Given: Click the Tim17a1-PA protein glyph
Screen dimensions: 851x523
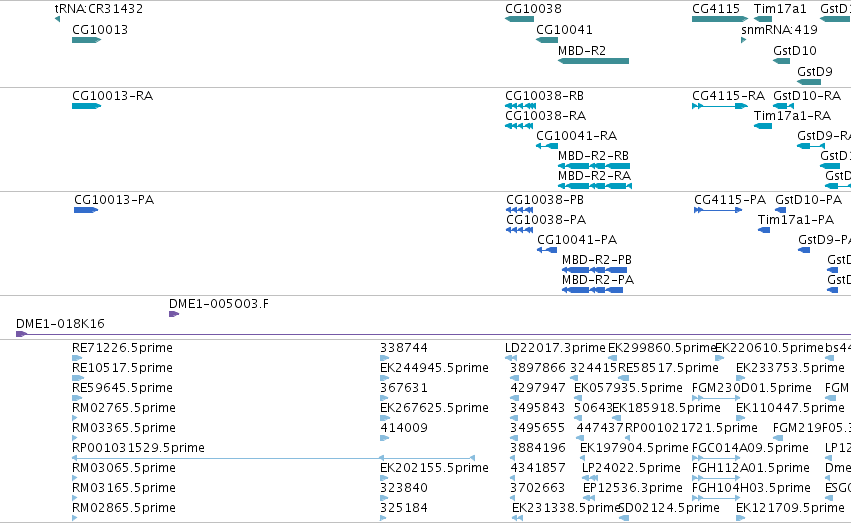Looking at the screenshot, I should [764, 230].
